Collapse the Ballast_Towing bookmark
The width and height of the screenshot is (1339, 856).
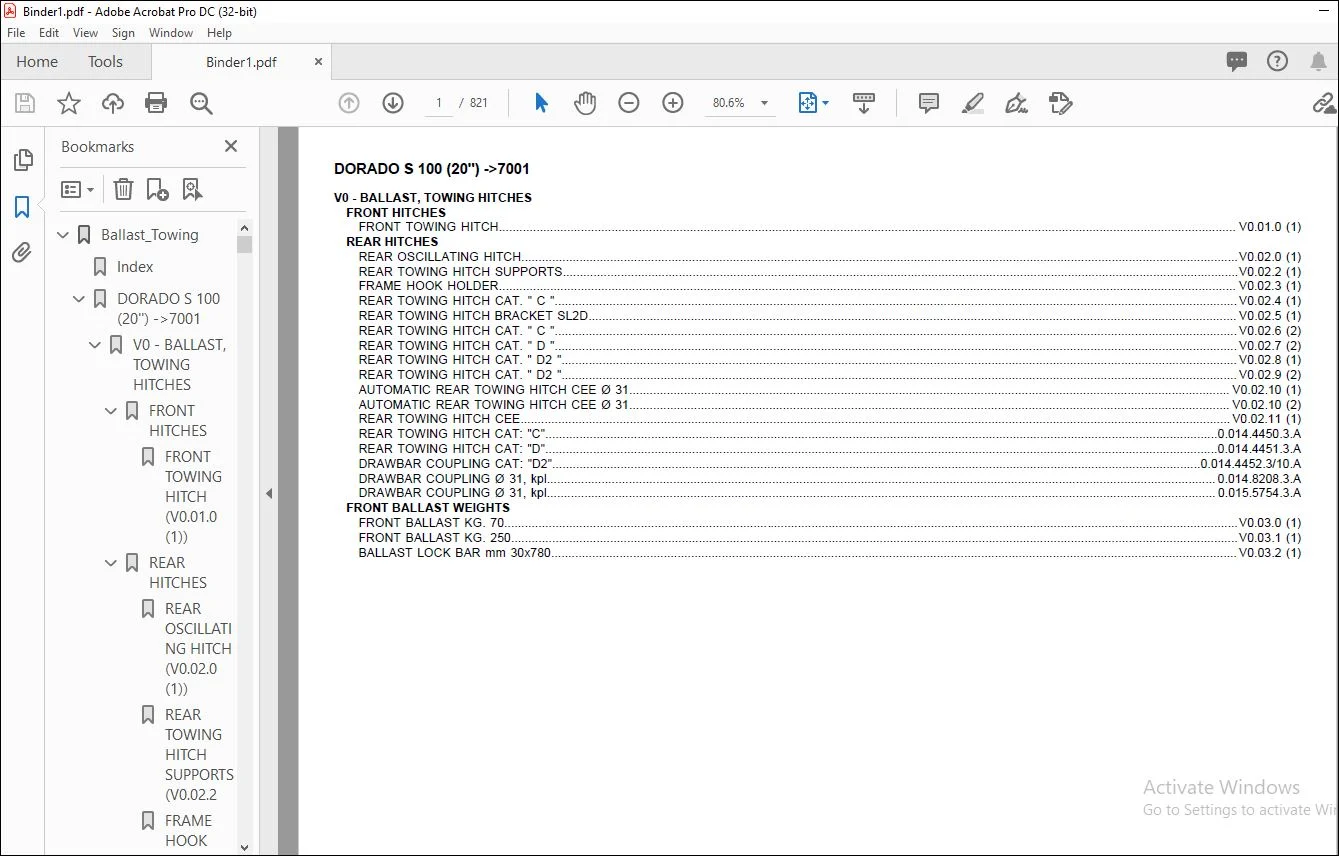(x=64, y=235)
